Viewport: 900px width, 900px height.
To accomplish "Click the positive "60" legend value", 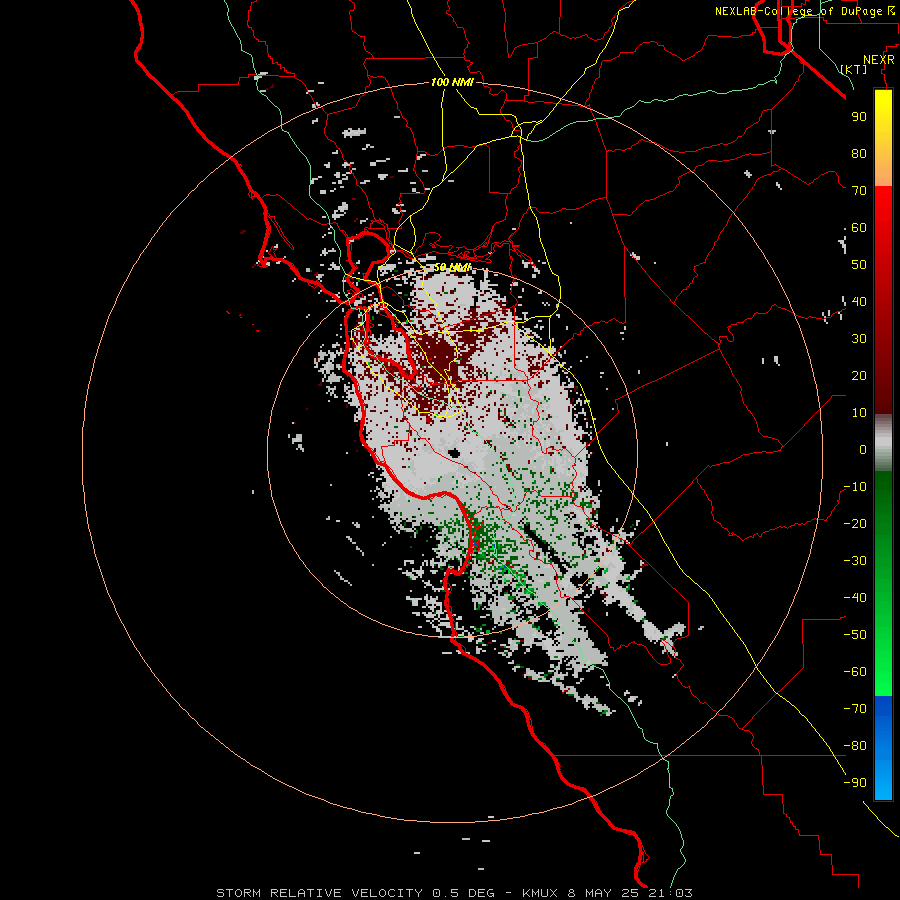I will point(859,227).
